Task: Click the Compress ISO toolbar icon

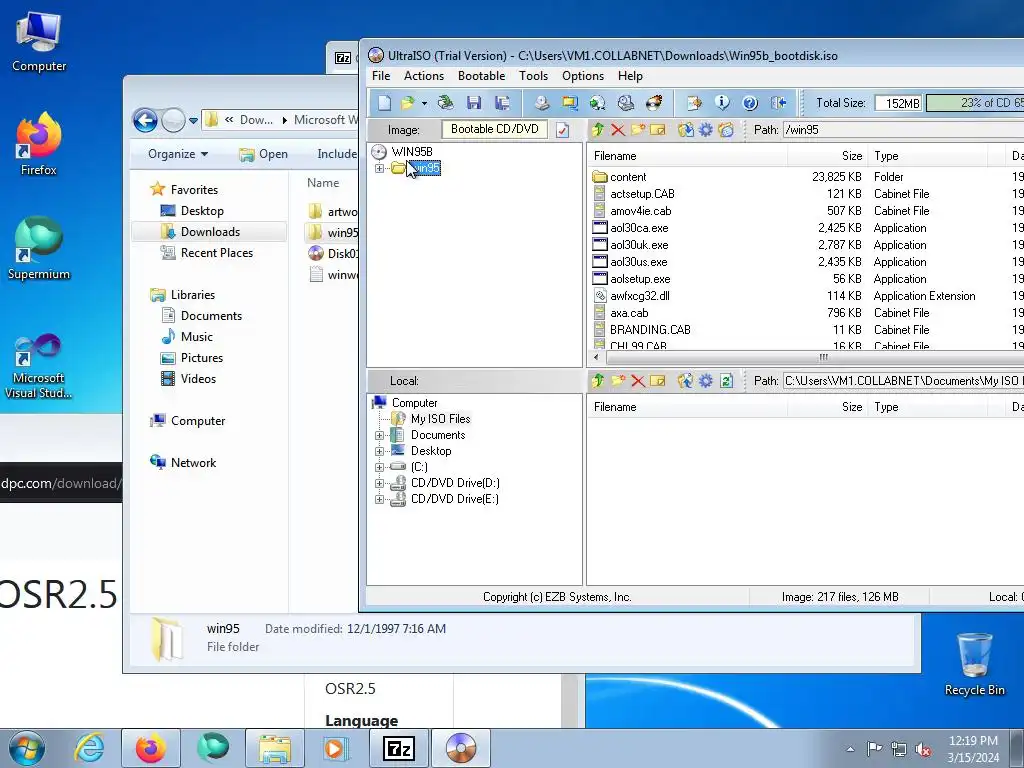Action: click(x=569, y=103)
